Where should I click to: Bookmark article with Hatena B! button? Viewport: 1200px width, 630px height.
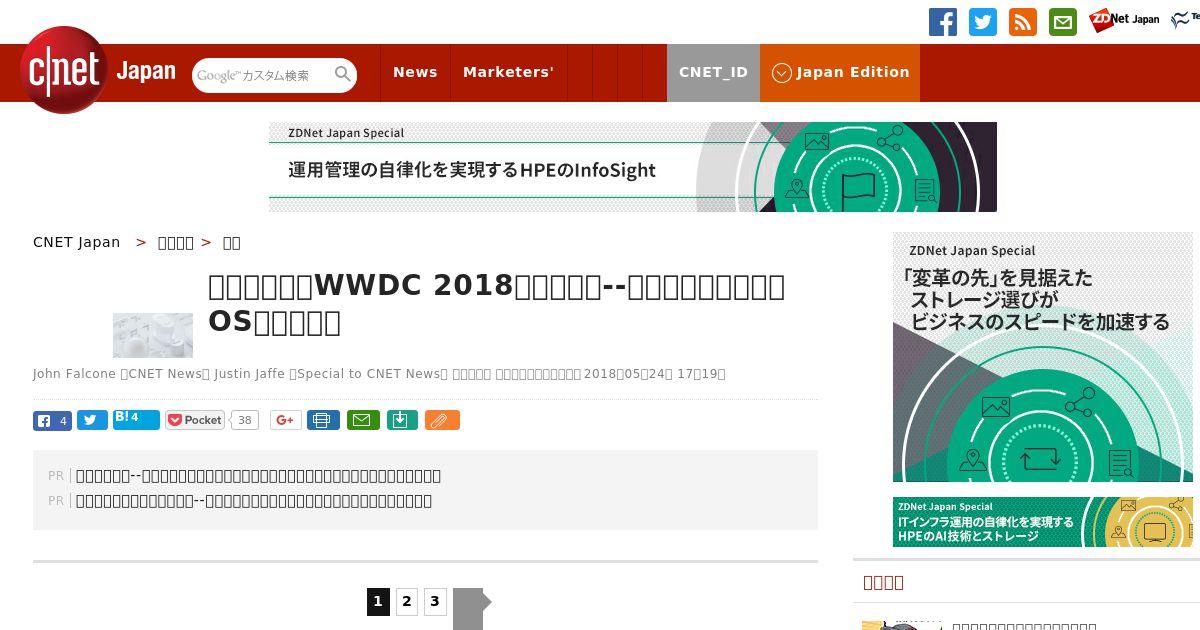tap(136, 420)
